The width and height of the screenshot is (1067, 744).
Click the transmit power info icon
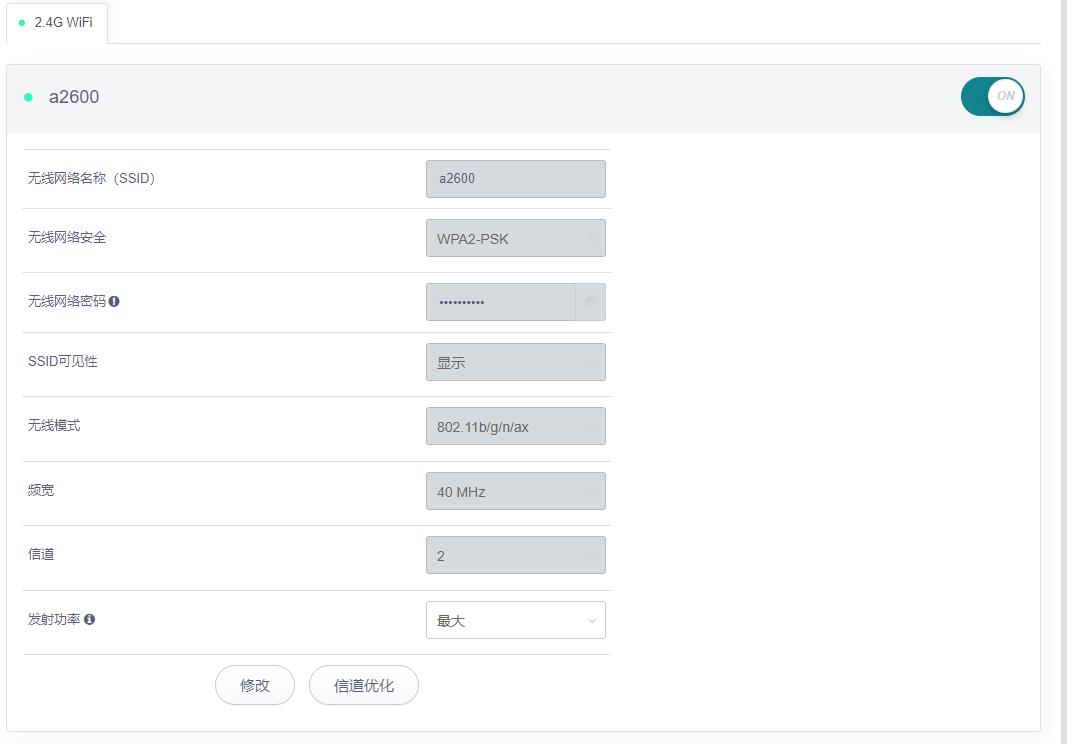[x=89, y=620]
